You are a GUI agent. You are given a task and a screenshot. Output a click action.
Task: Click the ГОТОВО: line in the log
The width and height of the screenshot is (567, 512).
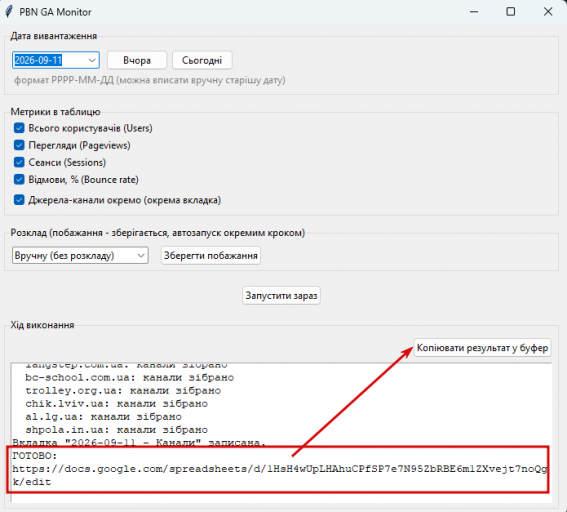(35, 455)
